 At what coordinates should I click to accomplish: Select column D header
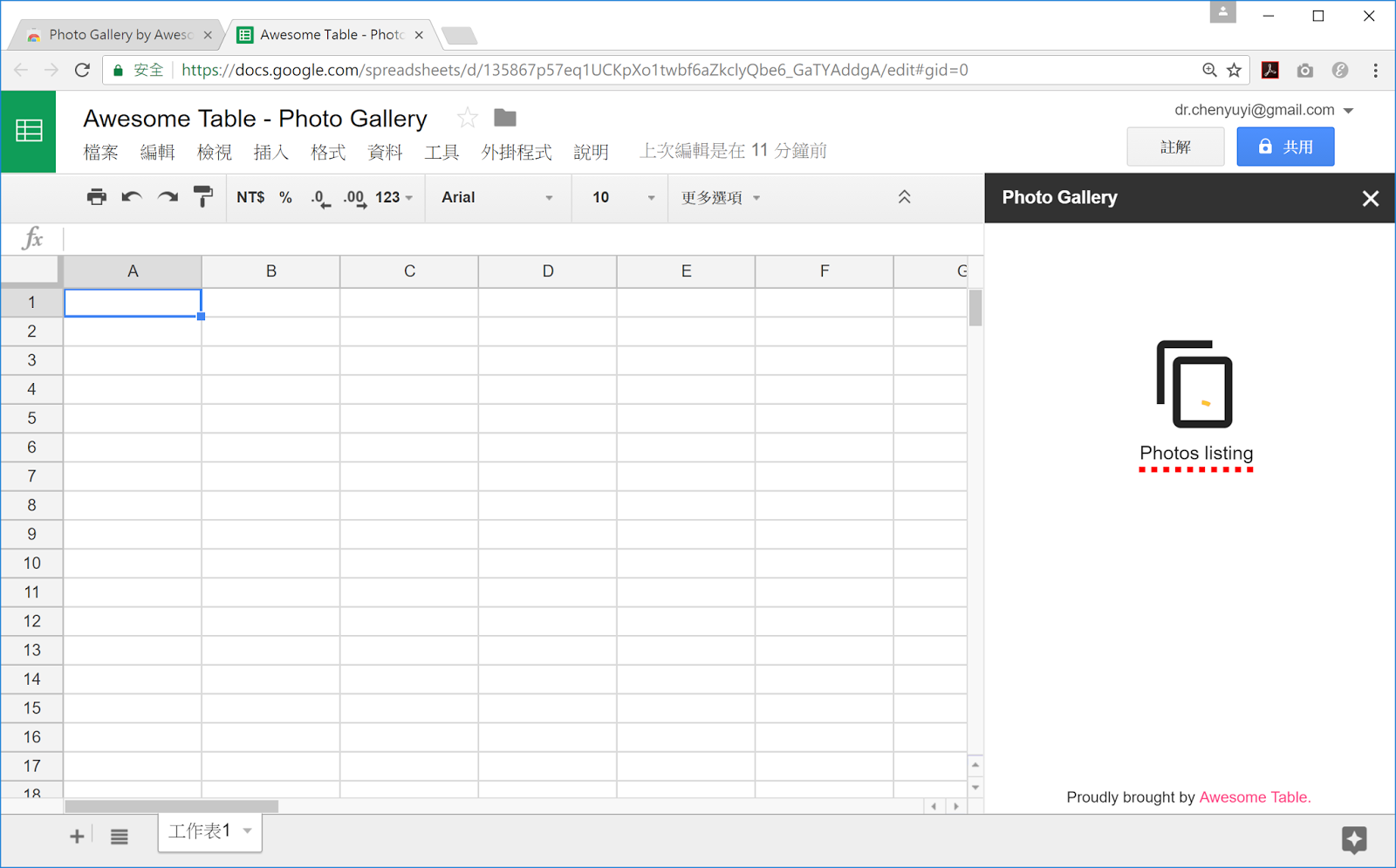click(x=548, y=271)
